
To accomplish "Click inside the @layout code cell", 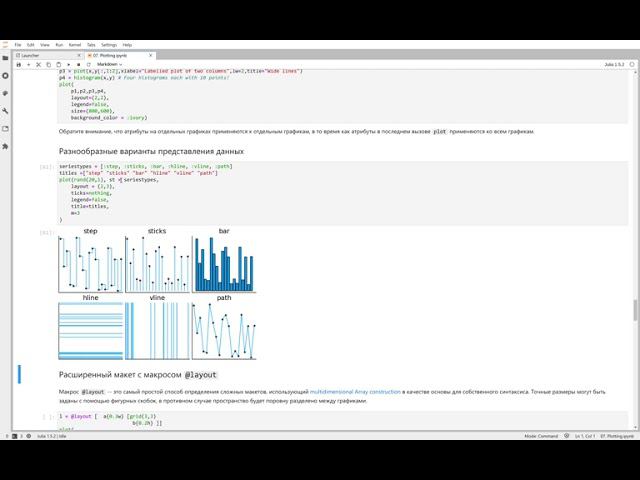I will click(x=342, y=420).
